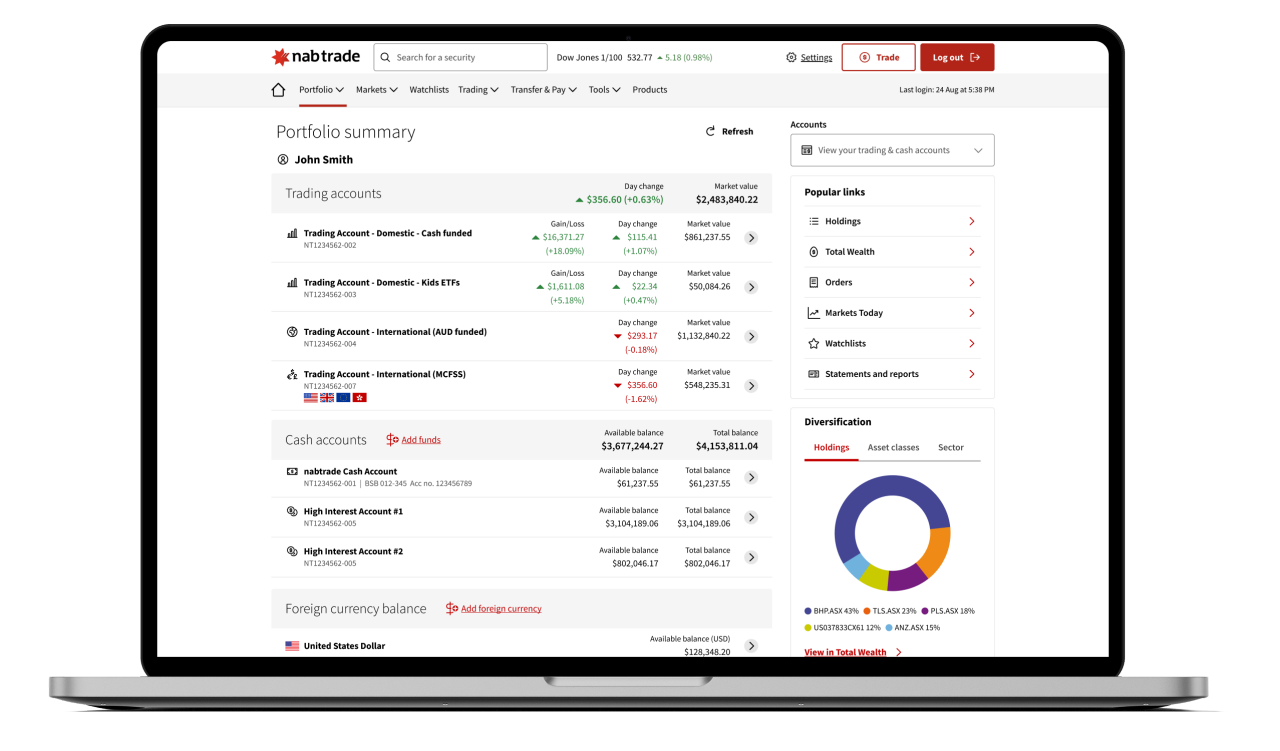Screen dimensions: 1280x751
Task: Open International MCFSS account arrow
Action: tap(751, 386)
